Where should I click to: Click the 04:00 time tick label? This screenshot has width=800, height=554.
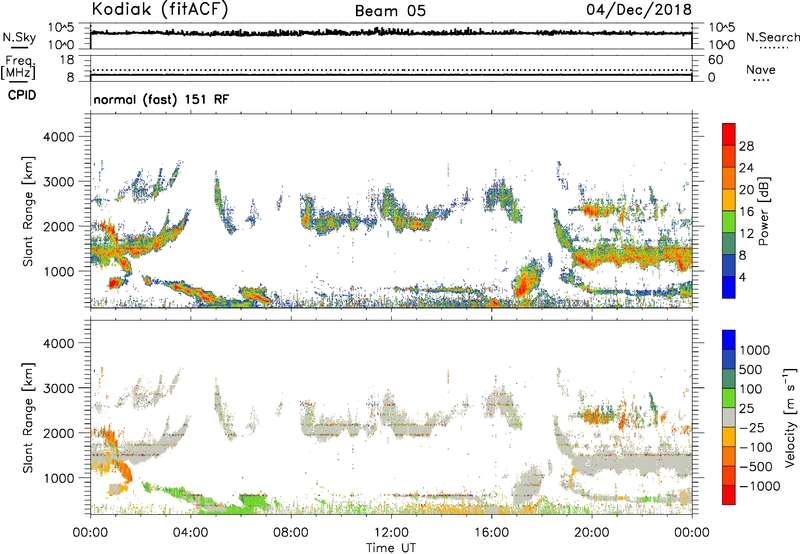click(190, 533)
